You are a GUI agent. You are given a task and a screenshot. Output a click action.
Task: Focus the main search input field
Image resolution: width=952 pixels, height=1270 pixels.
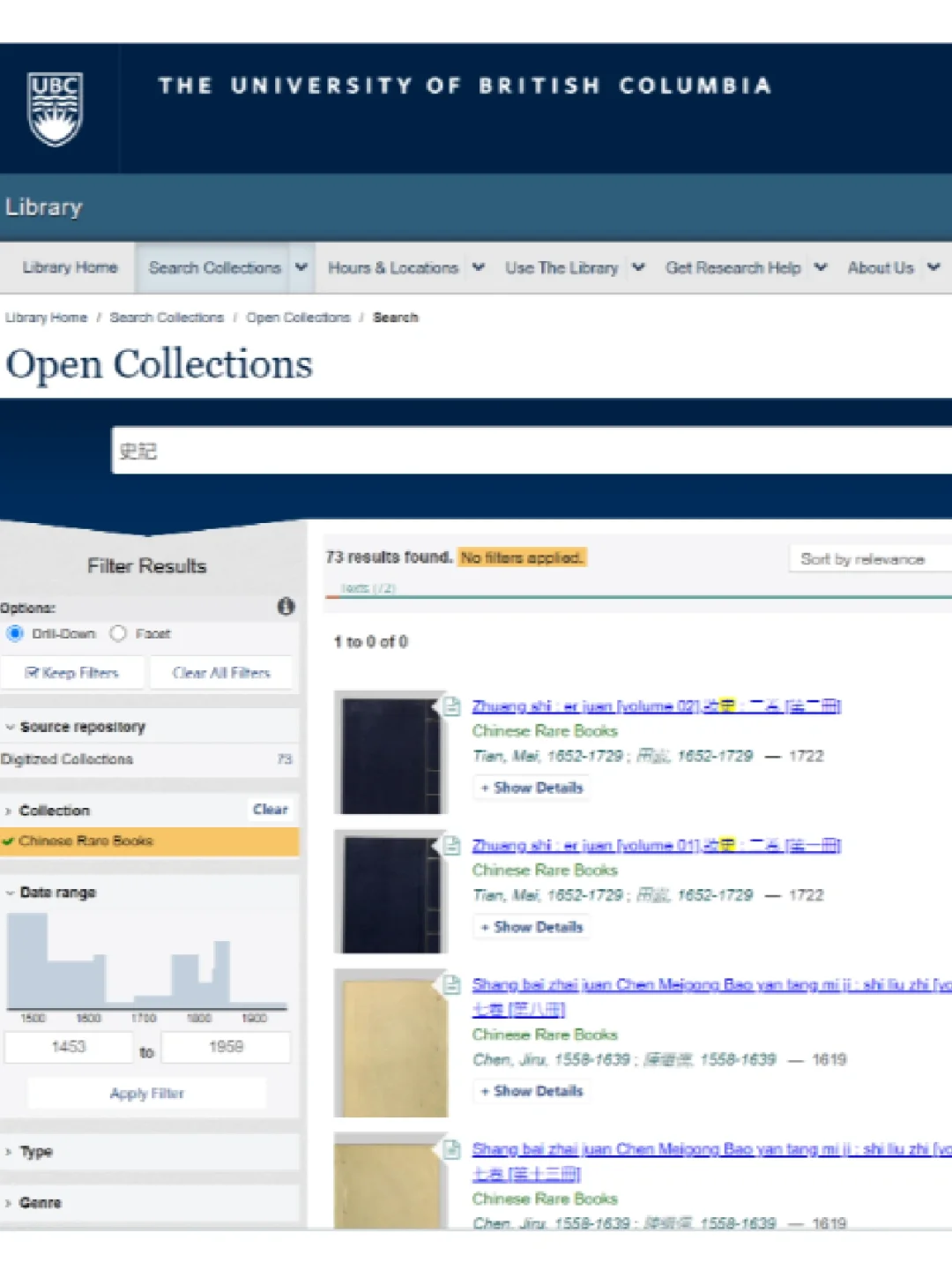[x=532, y=451]
